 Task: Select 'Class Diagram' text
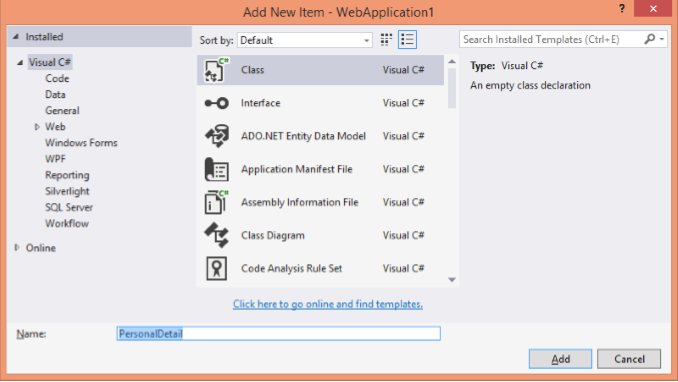pyautogui.click(x=273, y=235)
